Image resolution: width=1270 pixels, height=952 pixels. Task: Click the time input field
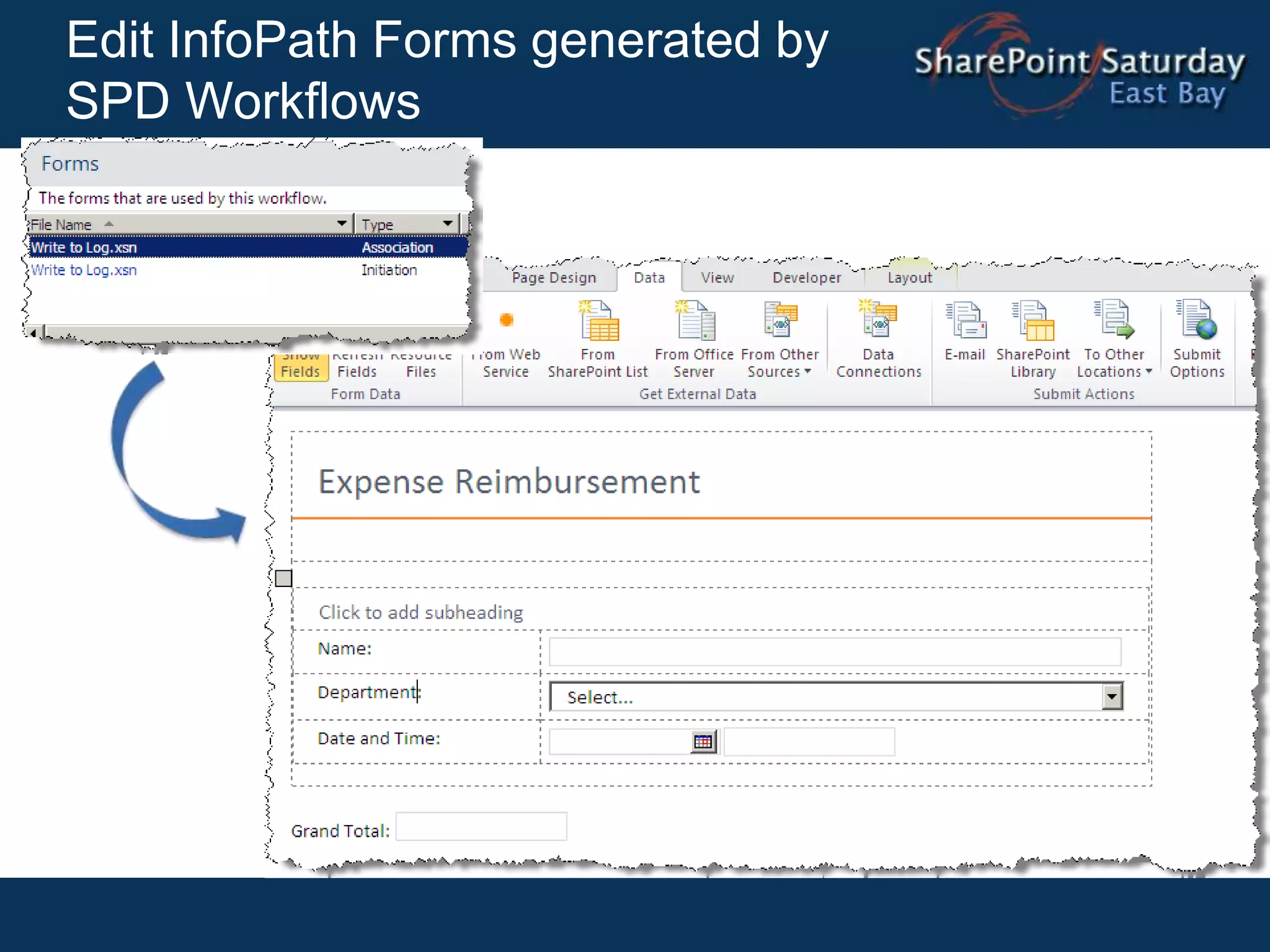pos(809,741)
